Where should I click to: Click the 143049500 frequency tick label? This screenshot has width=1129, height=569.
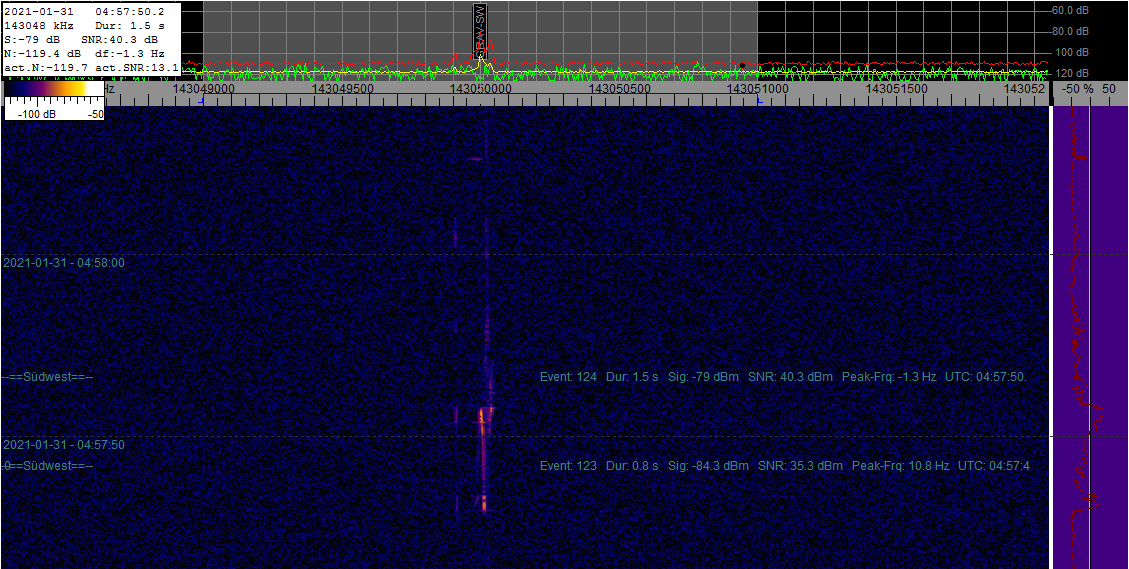[341, 88]
